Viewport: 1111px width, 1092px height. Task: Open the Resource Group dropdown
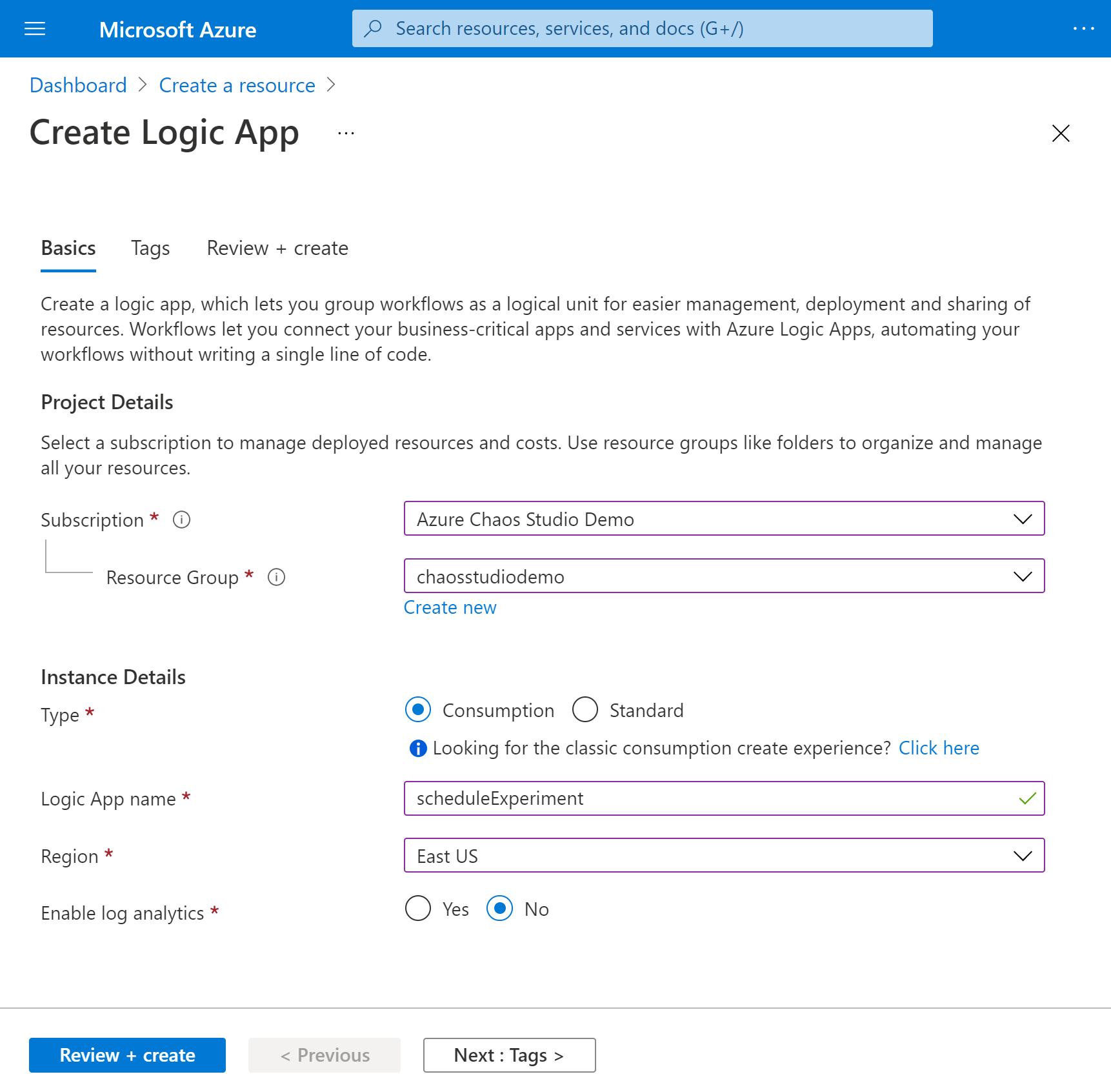click(x=1023, y=576)
